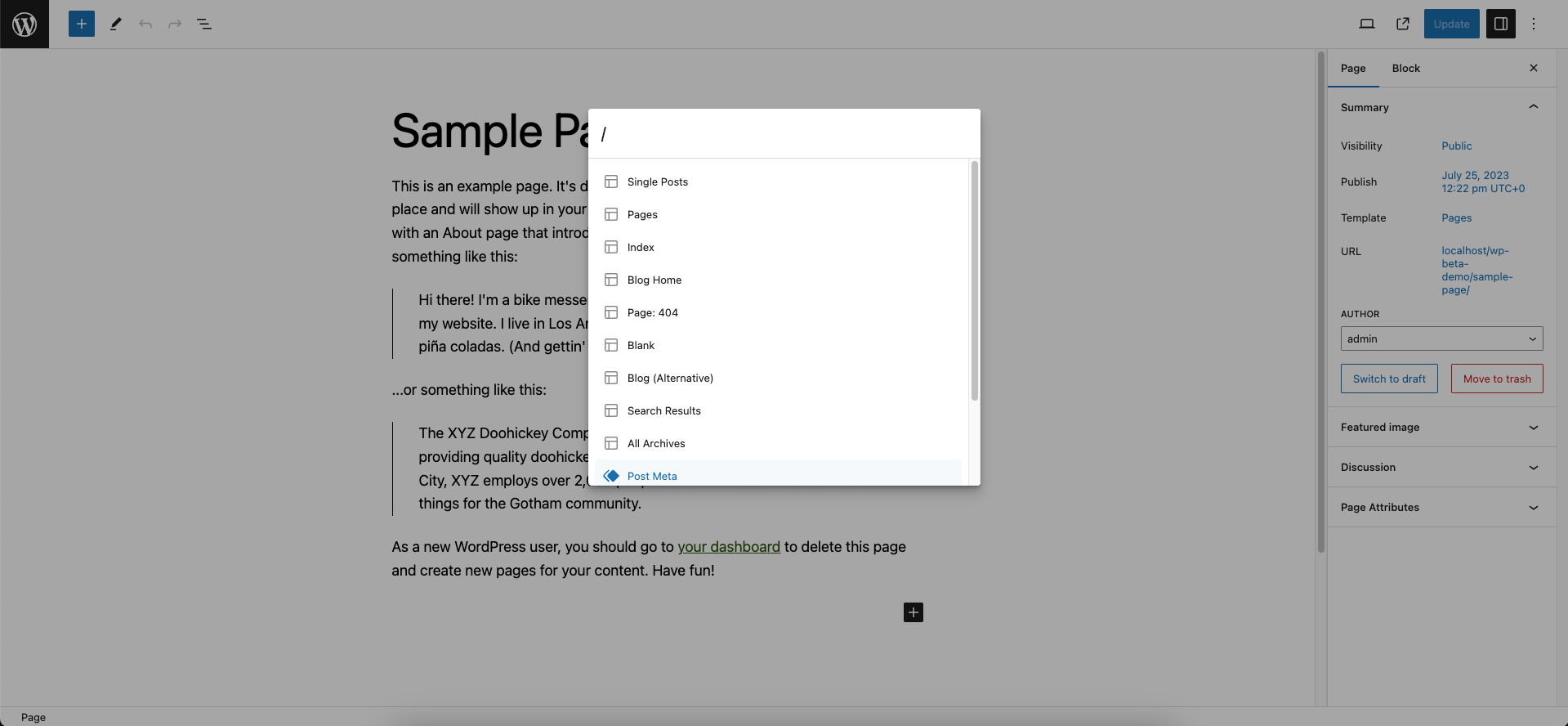This screenshot has height=726, width=1568.
Task: Click the Page breadcrumb in footer
Action: (x=34, y=717)
